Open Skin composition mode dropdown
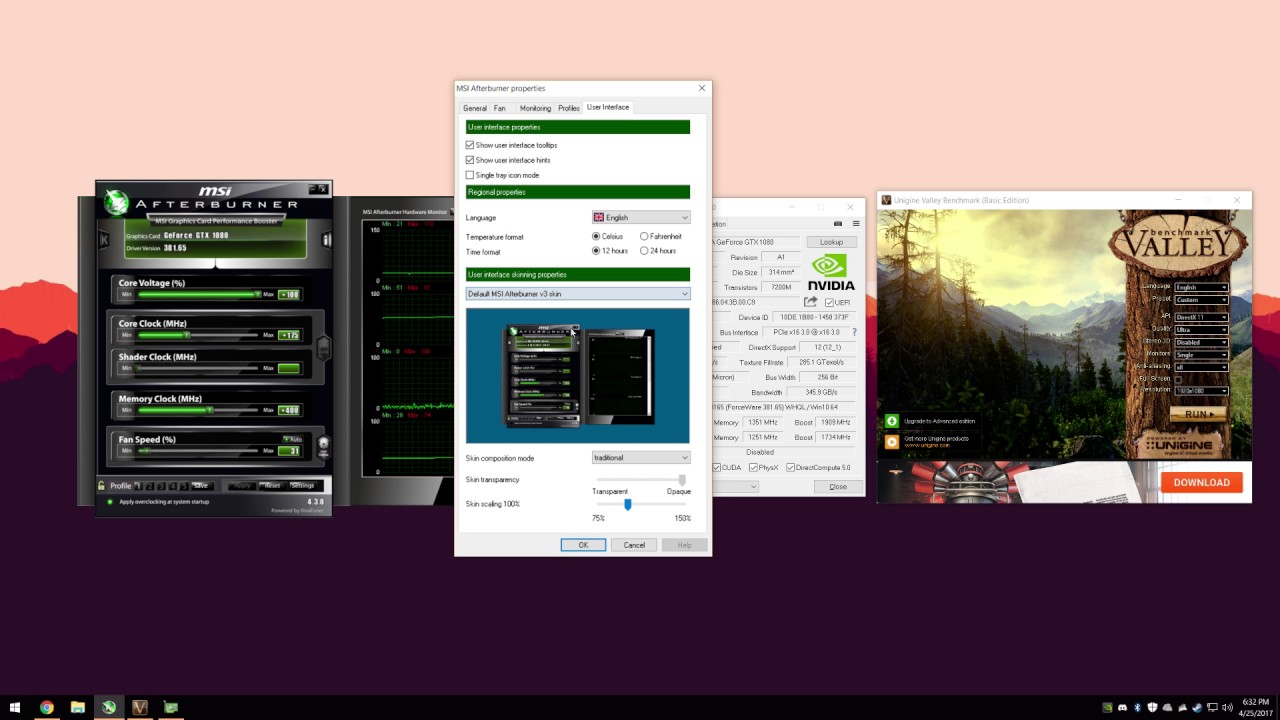Screen dimensions: 1280x720 (641, 458)
